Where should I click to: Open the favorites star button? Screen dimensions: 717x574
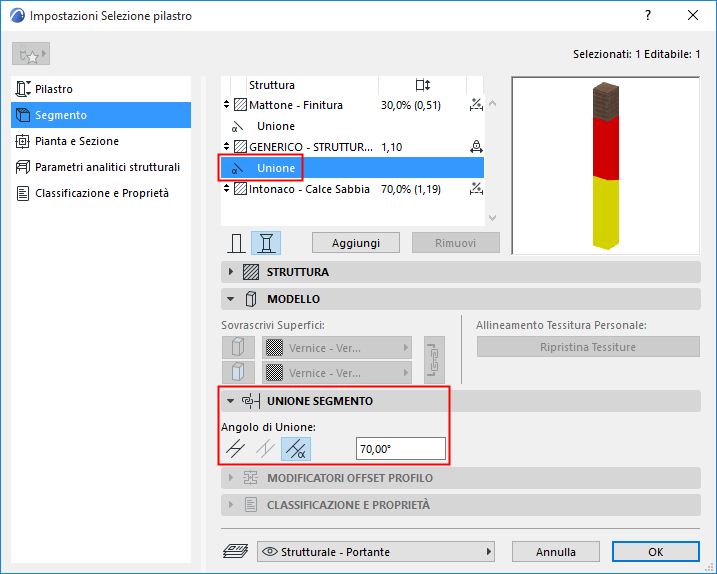click(31, 54)
